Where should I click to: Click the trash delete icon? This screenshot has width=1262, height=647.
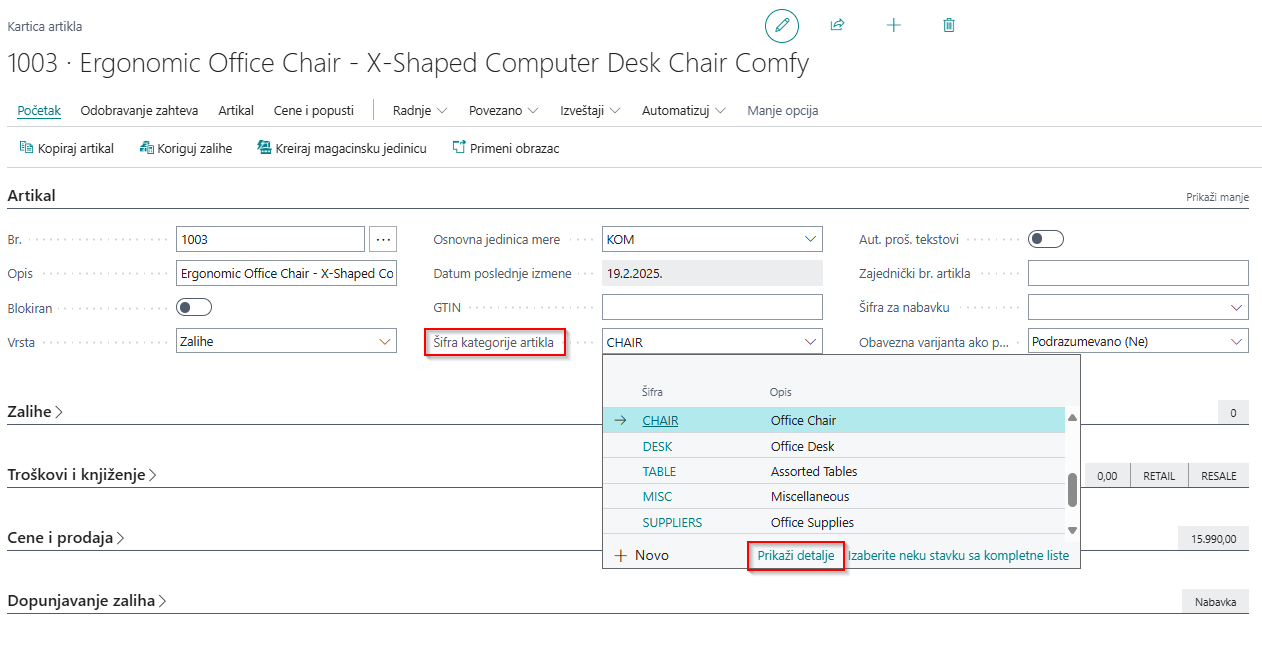point(949,26)
